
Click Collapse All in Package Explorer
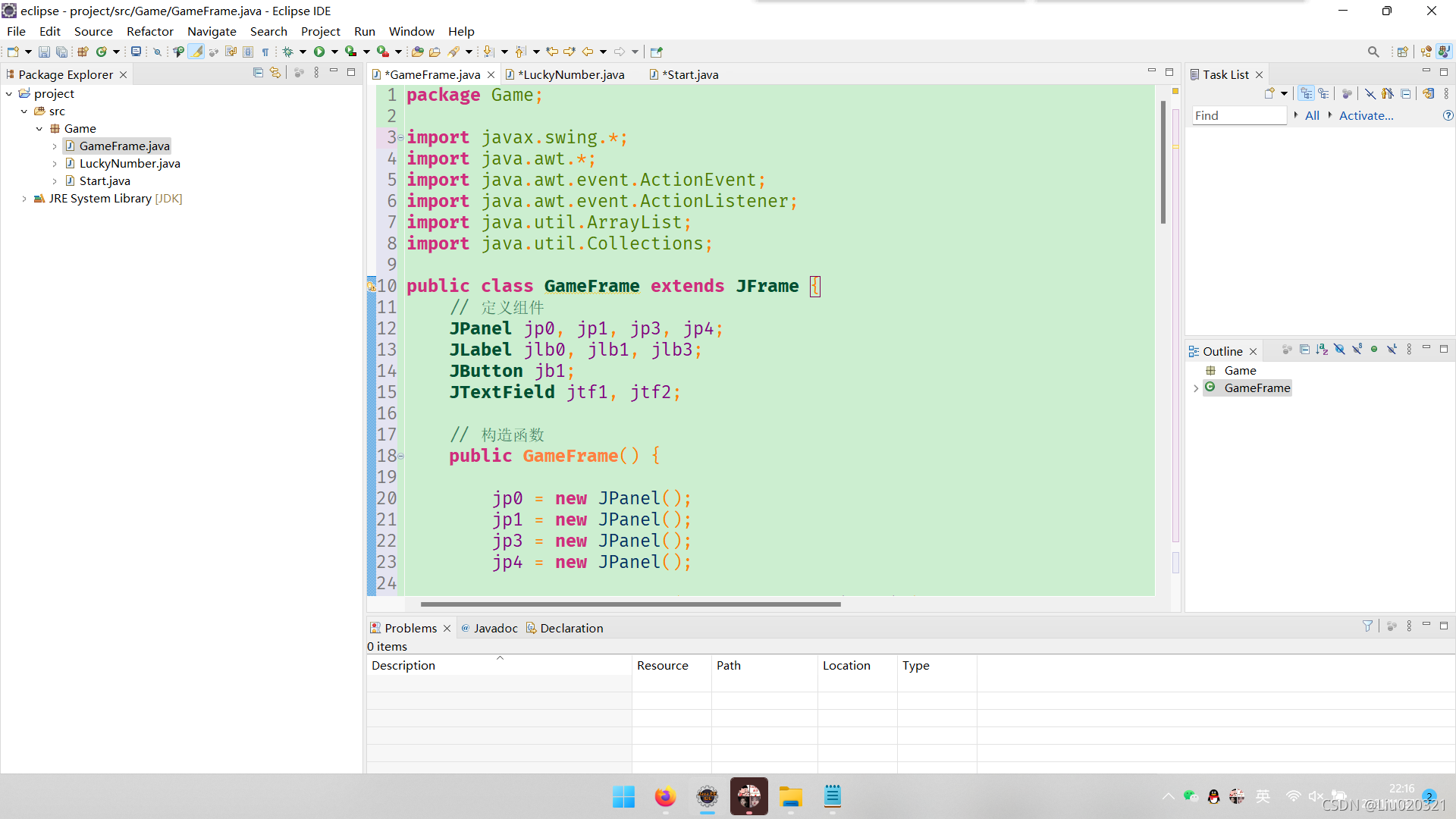258,73
